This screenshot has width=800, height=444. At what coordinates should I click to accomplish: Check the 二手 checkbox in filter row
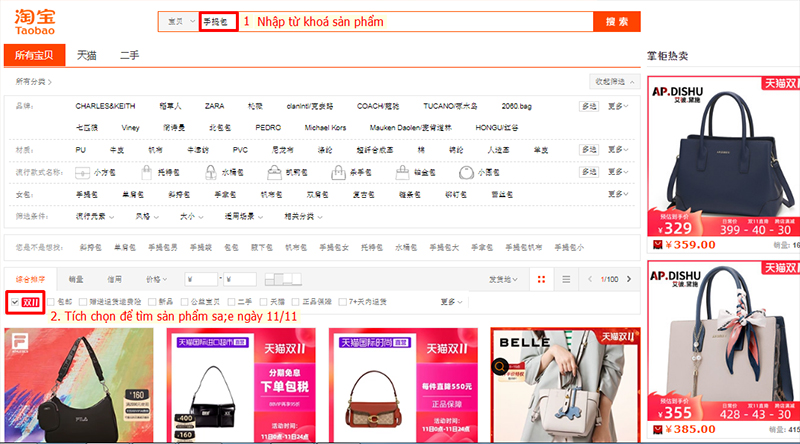pyautogui.click(x=231, y=302)
